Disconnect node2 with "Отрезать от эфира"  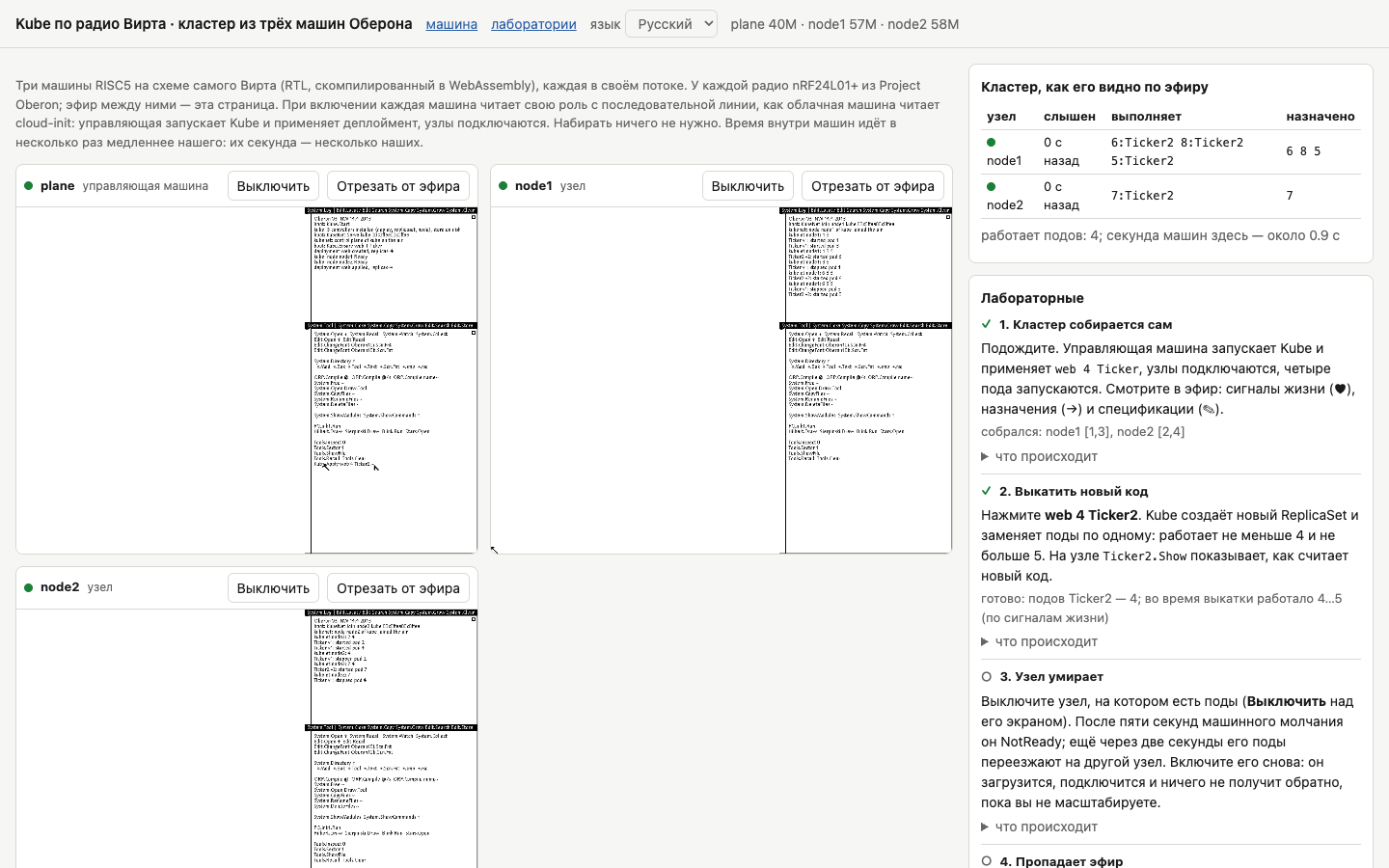coord(398,588)
